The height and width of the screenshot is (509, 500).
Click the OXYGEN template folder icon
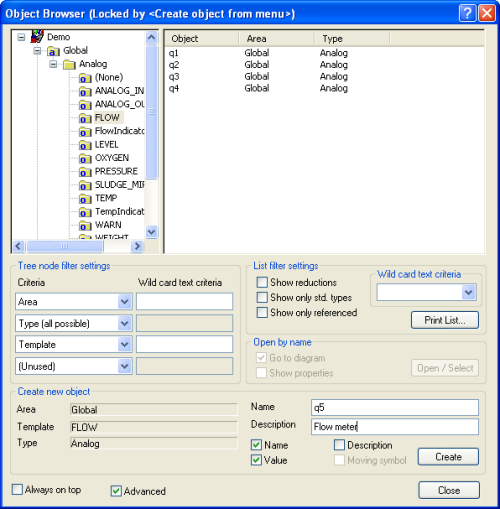[x=85, y=158]
